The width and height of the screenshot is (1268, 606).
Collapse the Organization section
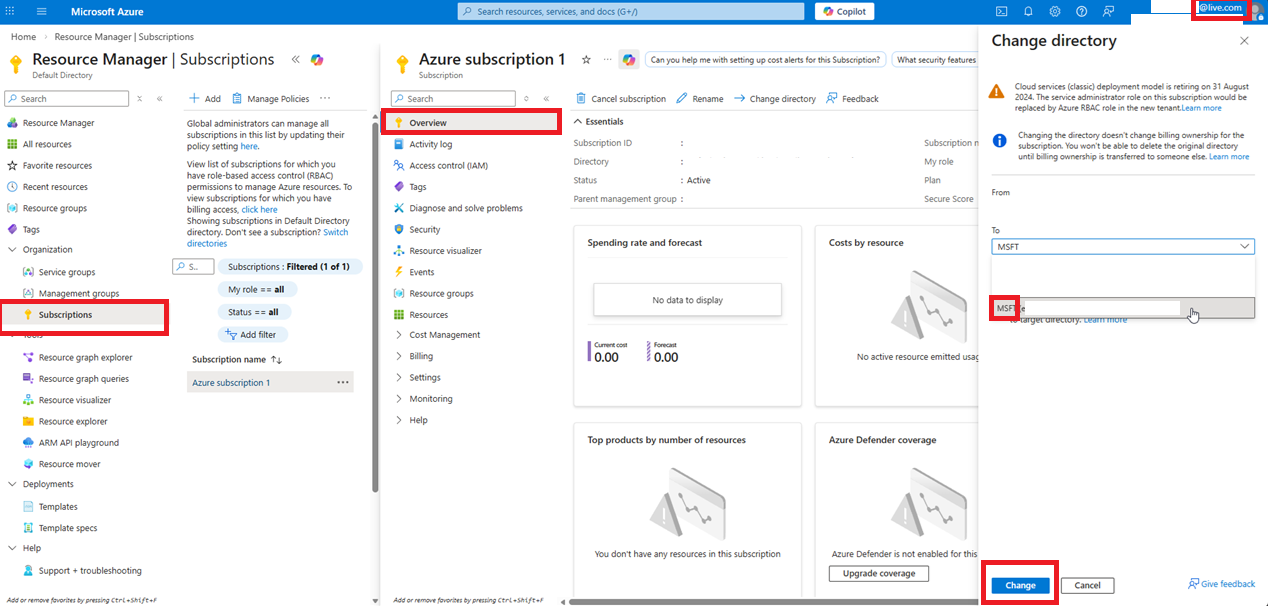click(x=12, y=250)
